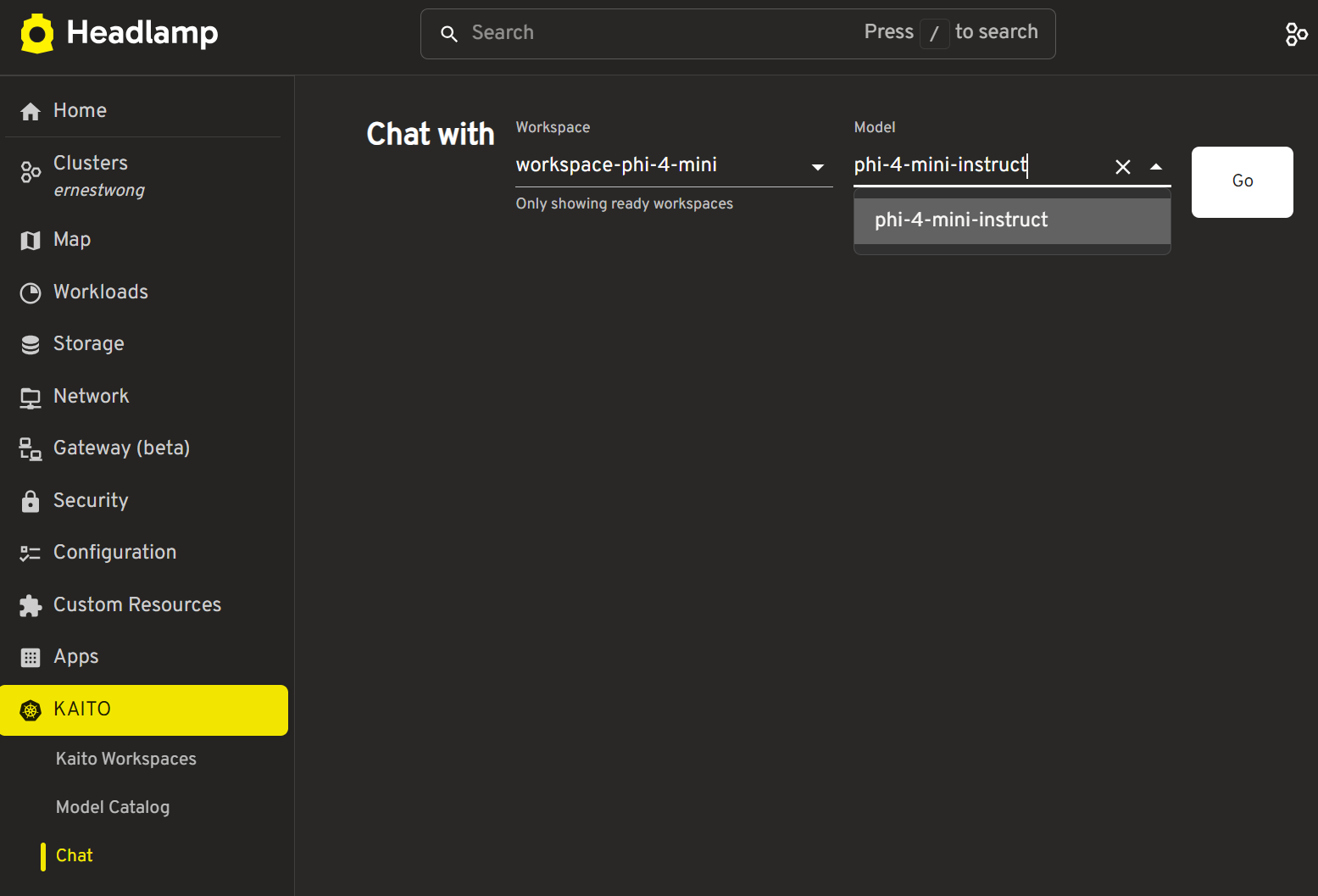This screenshot has height=896, width=1318.
Task: Click the Security lock icon
Action: 31,501
